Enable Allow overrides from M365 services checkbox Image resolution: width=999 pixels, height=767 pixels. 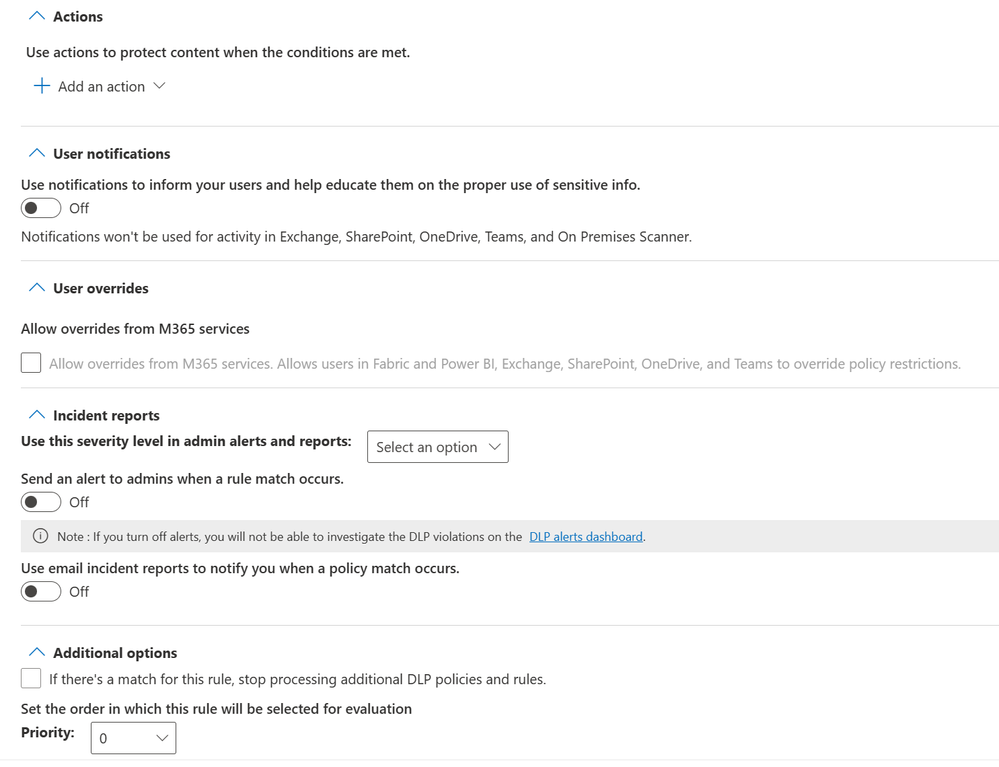coord(31,363)
